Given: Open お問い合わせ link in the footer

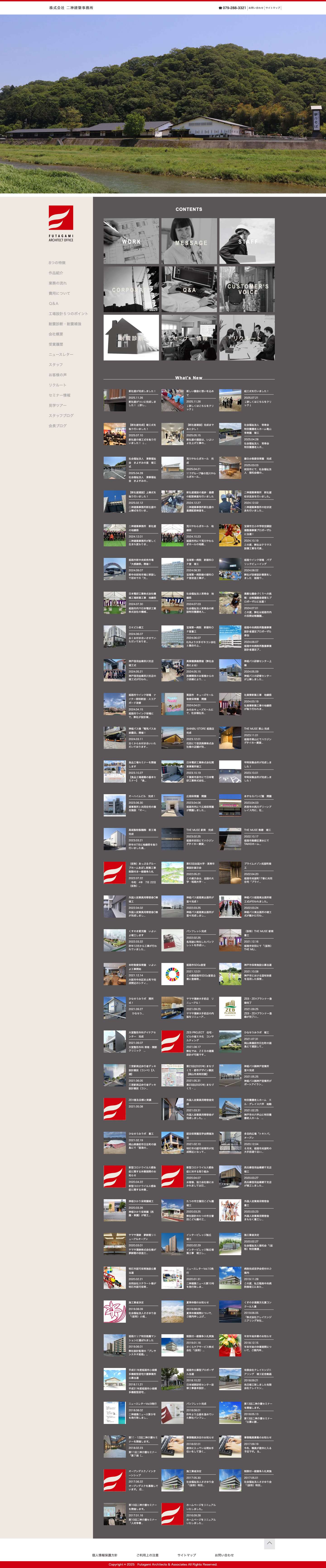Looking at the screenshot, I should click(224, 1555).
